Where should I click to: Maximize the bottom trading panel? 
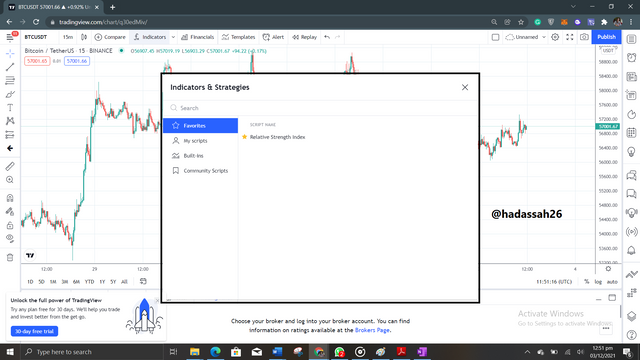tap(612, 298)
